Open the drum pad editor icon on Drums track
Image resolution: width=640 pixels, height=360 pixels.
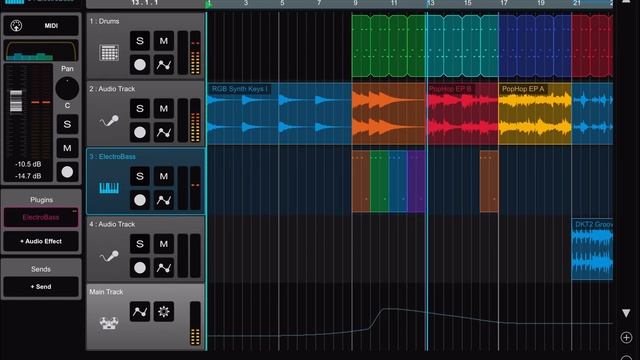coord(109,53)
